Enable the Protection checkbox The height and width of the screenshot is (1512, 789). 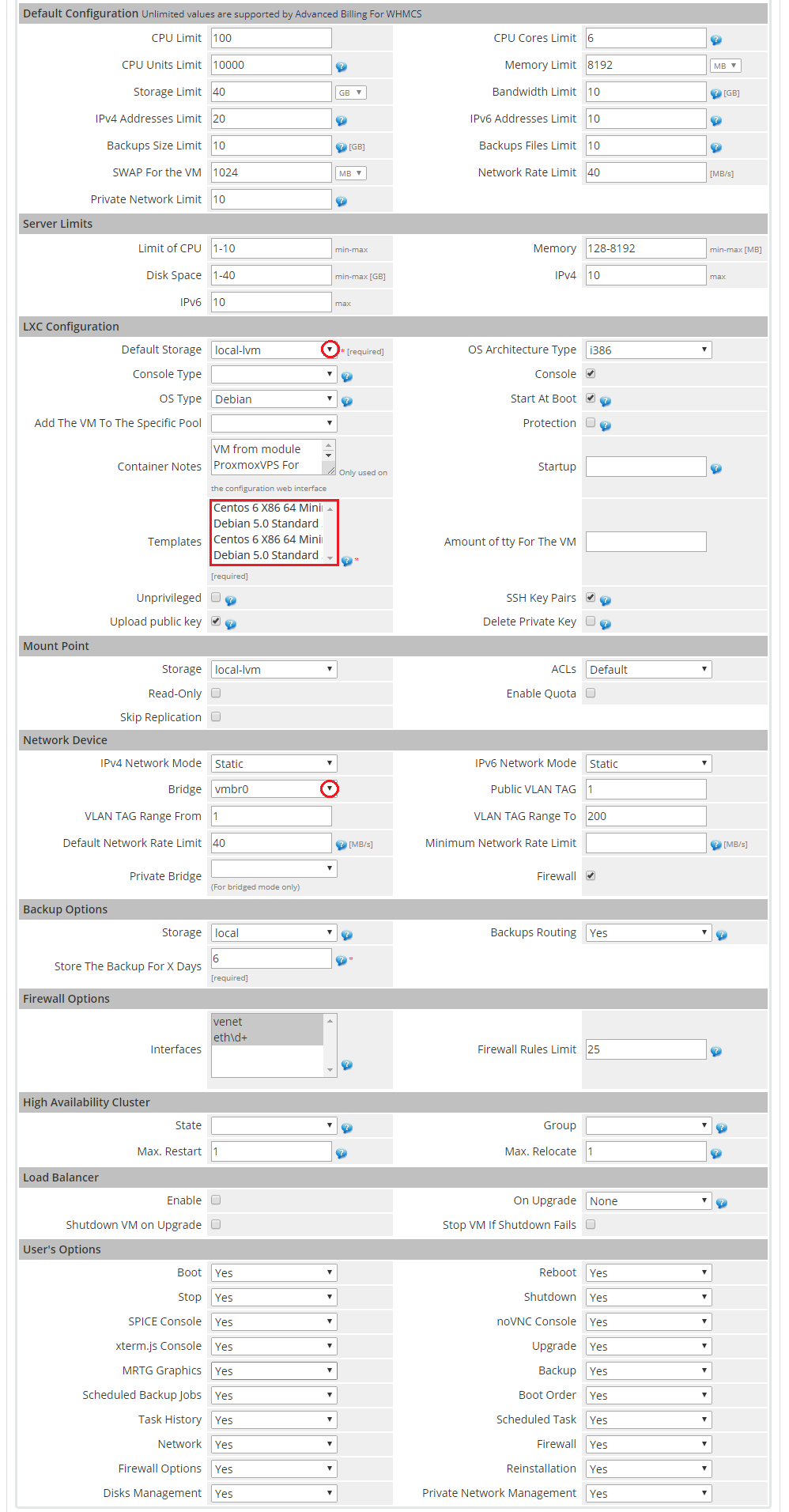point(591,422)
